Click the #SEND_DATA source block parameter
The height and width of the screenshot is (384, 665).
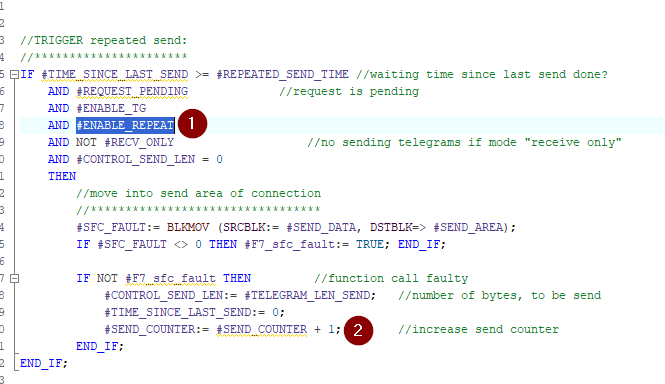tap(321, 227)
